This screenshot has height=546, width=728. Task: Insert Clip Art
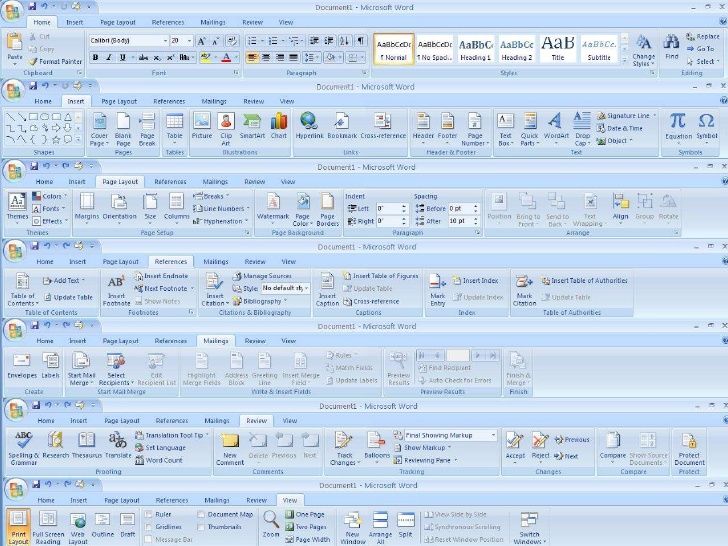[x=226, y=129]
